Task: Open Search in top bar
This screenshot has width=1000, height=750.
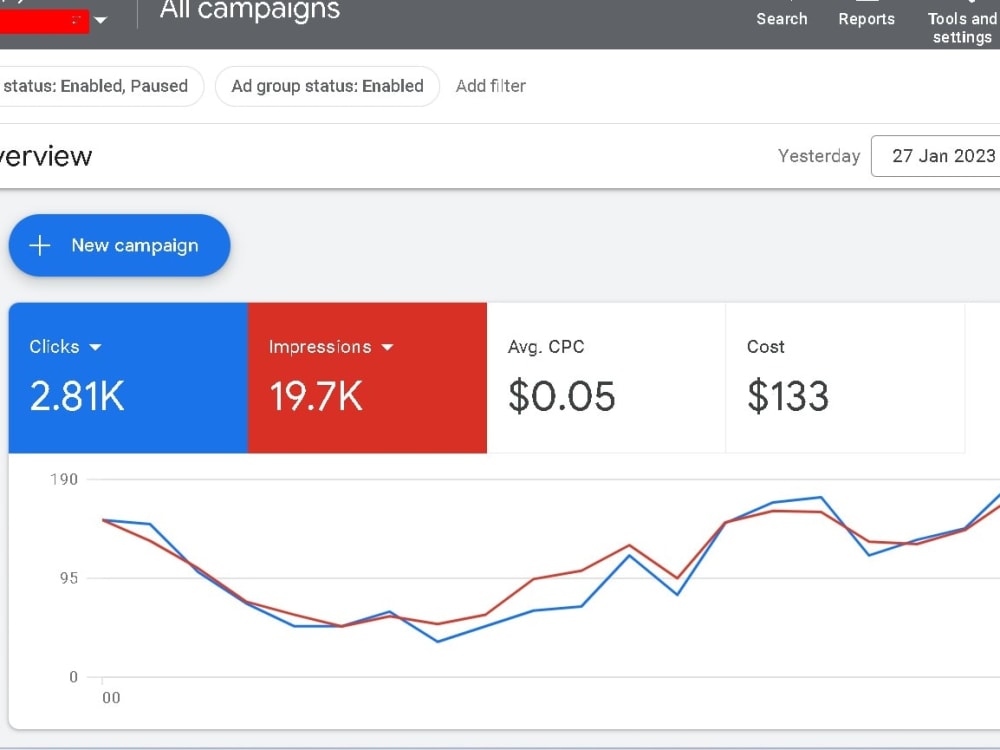Action: click(781, 19)
